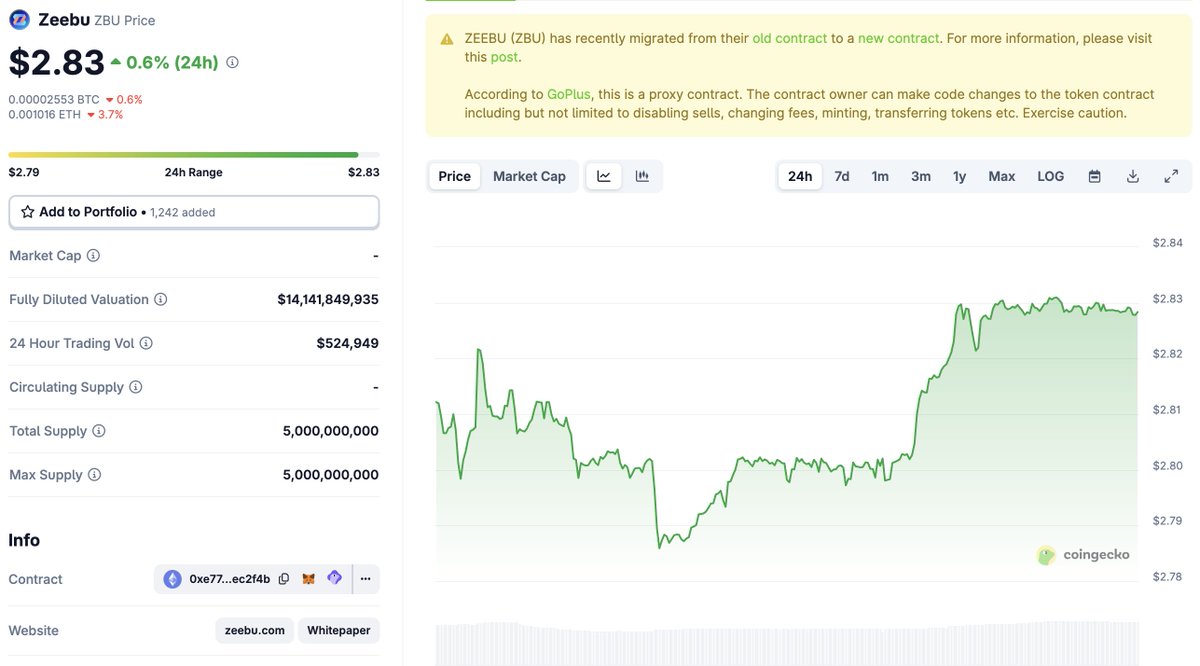Click the $2.79 range low label
Viewport: 1200px width, 666px height.
[24, 172]
